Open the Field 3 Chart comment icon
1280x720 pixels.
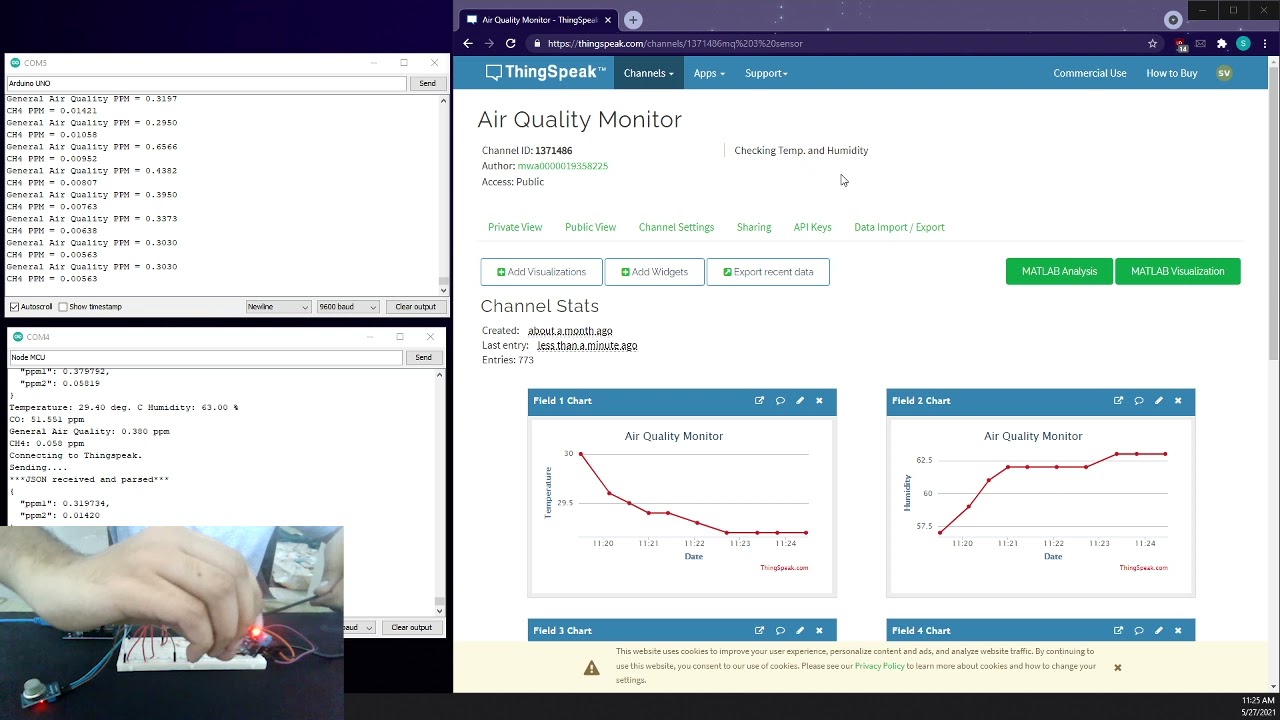click(780, 631)
